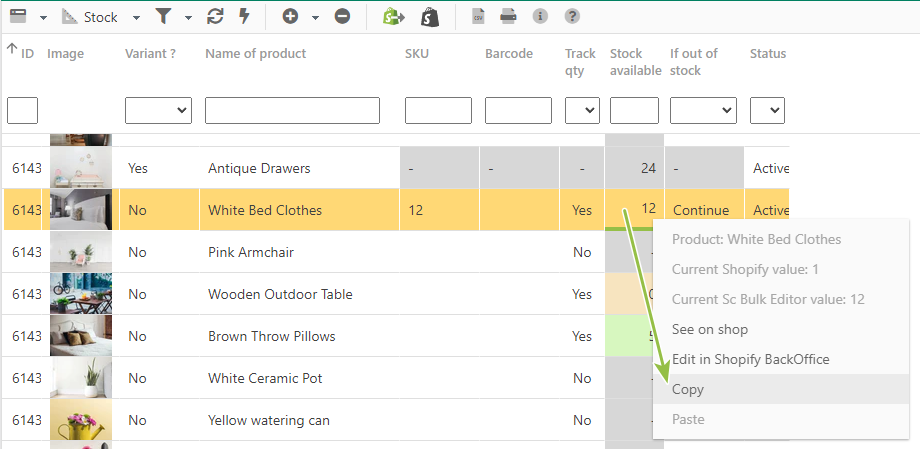920x449 pixels.
Task: Click the green Shopify export arrow icon
Action: (x=393, y=17)
